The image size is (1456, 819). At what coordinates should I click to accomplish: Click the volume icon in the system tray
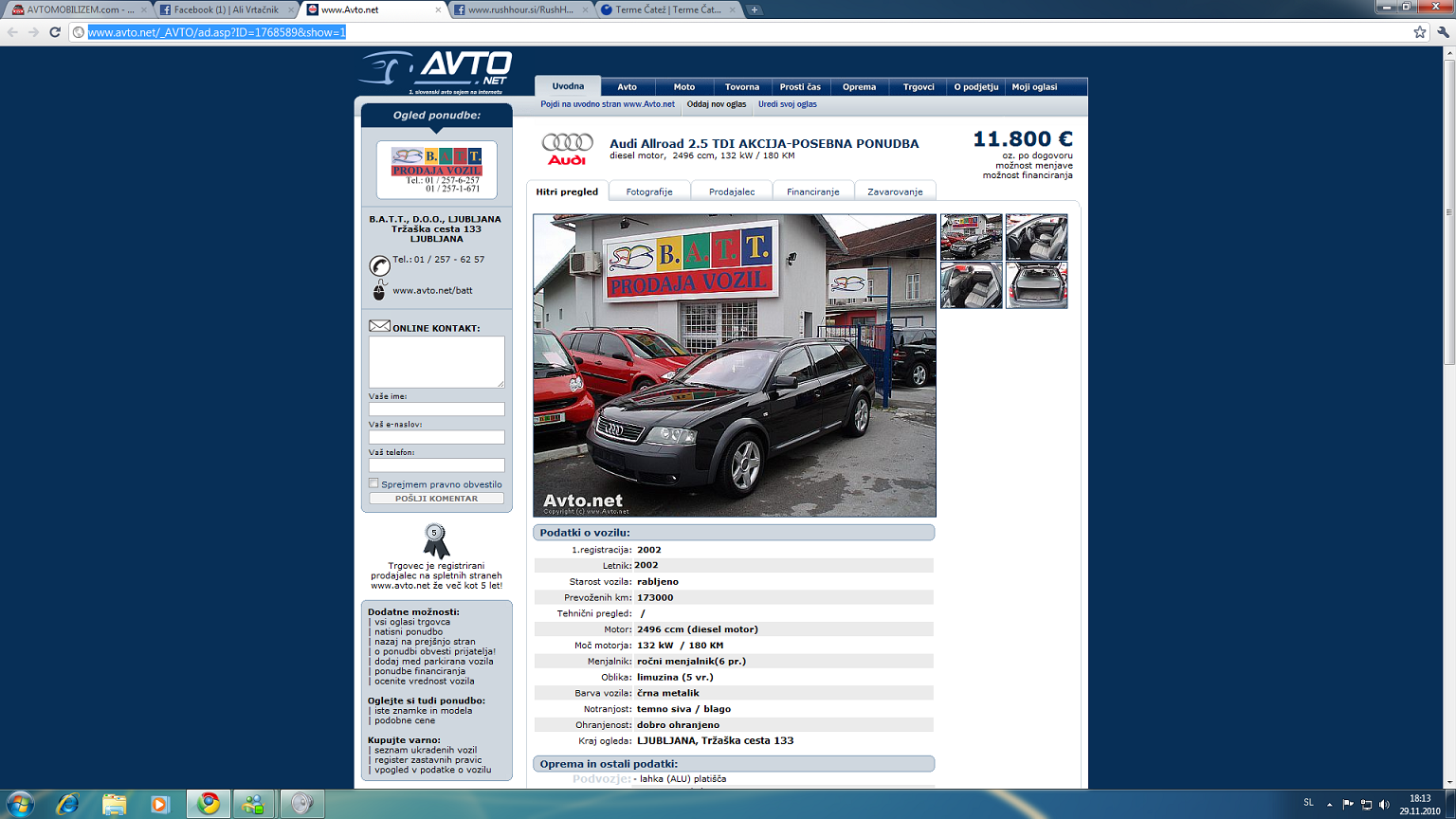1384,804
